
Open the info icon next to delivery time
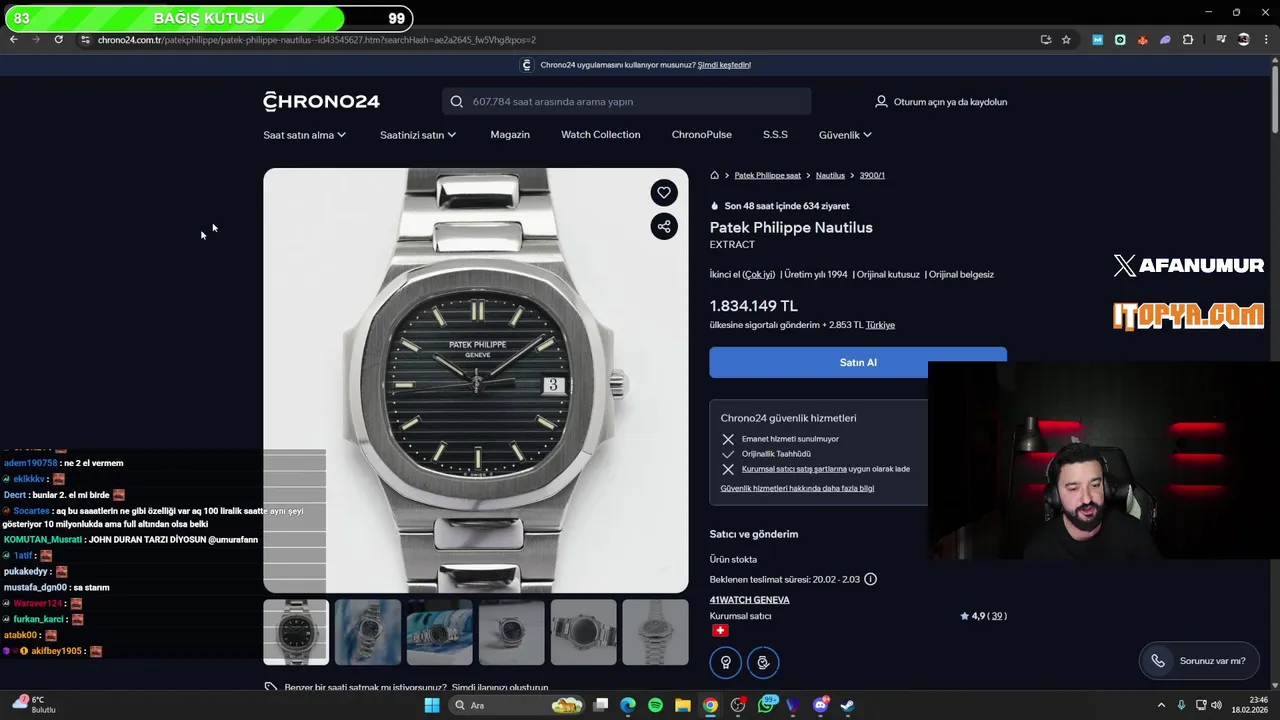(870, 579)
